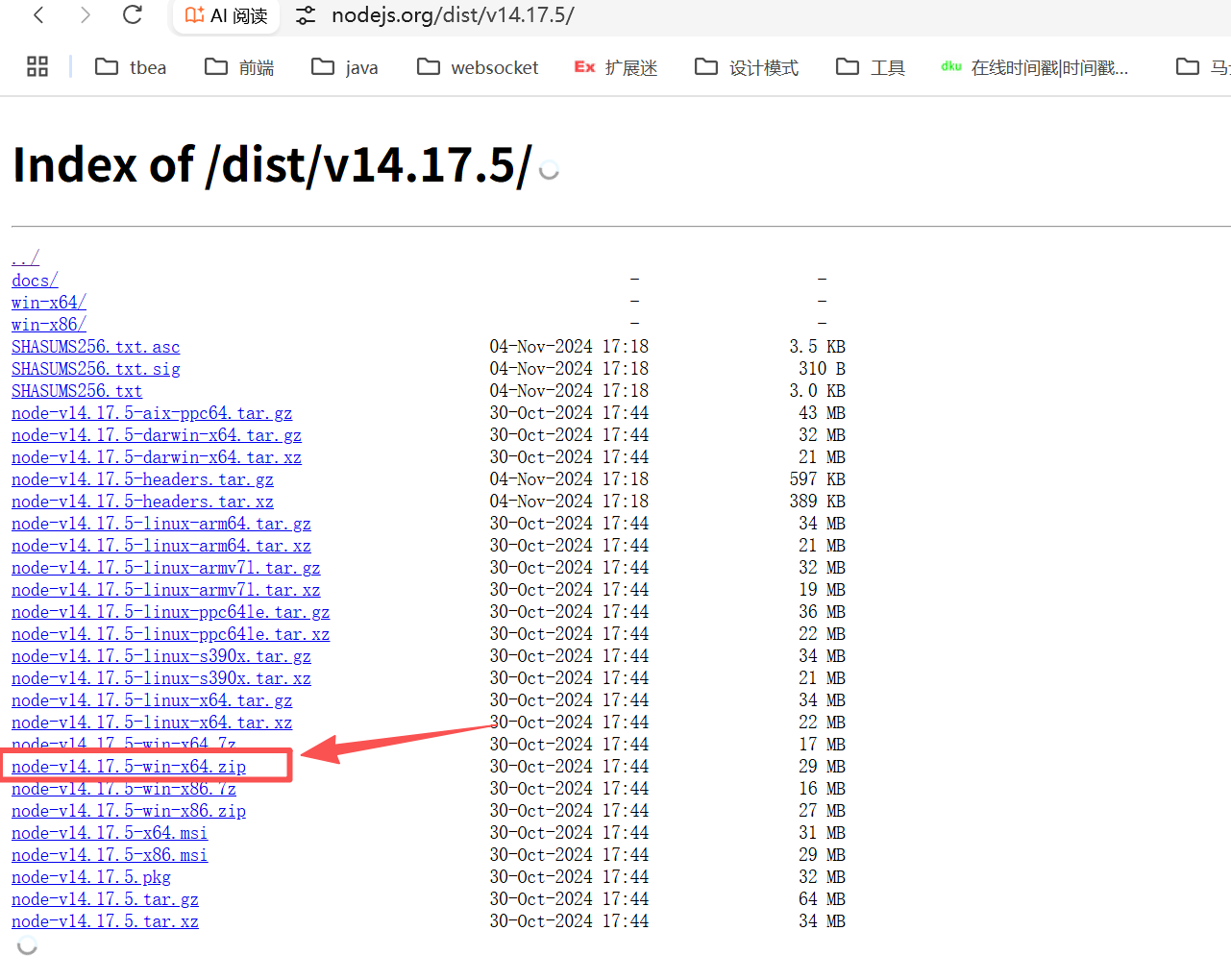This screenshot has width=1231, height=980.
Task: Open the 在线时间戳 bookmark
Action: tap(1035, 67)
